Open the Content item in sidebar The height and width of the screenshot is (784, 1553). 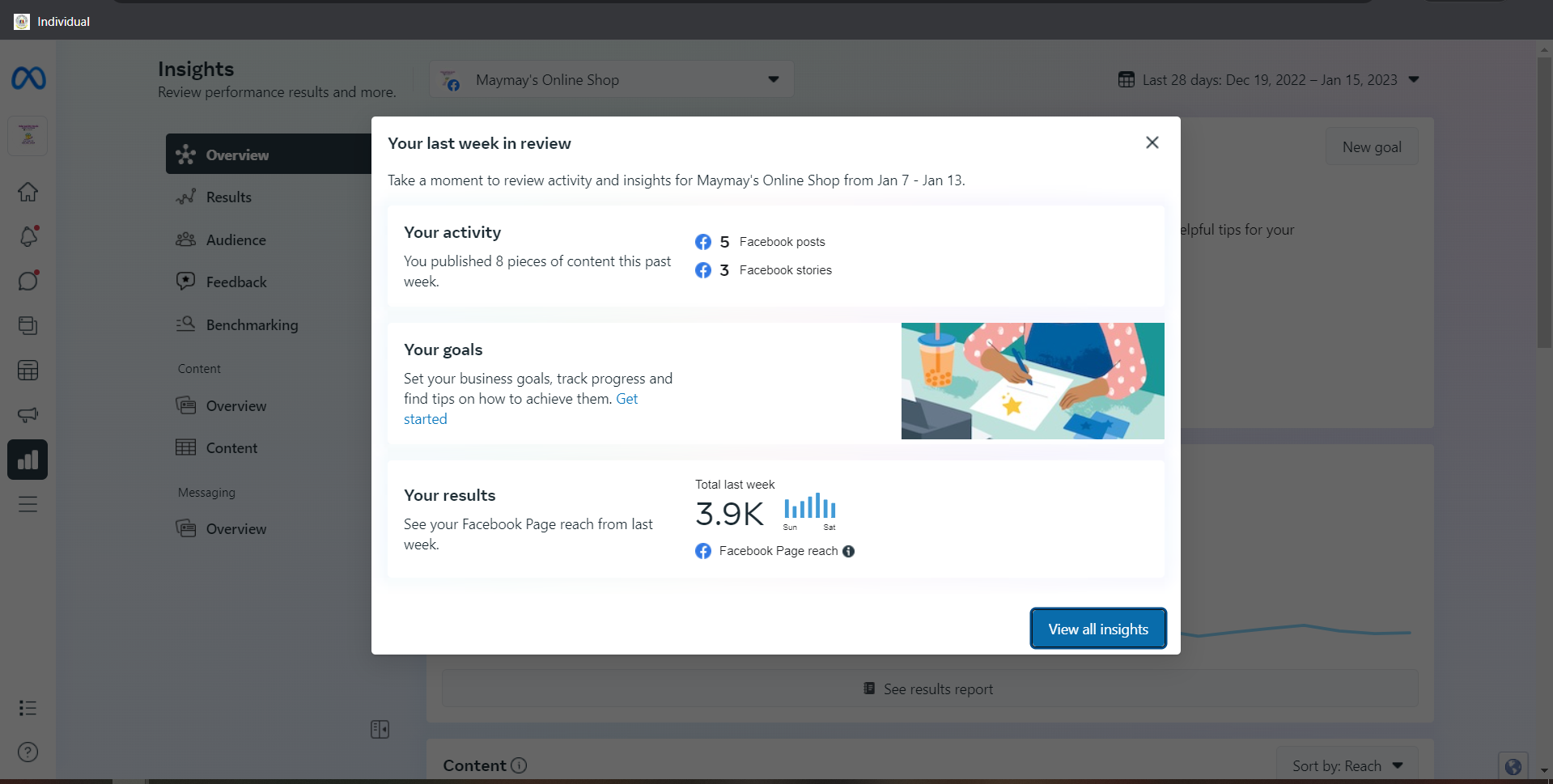(x=231, y=447)
